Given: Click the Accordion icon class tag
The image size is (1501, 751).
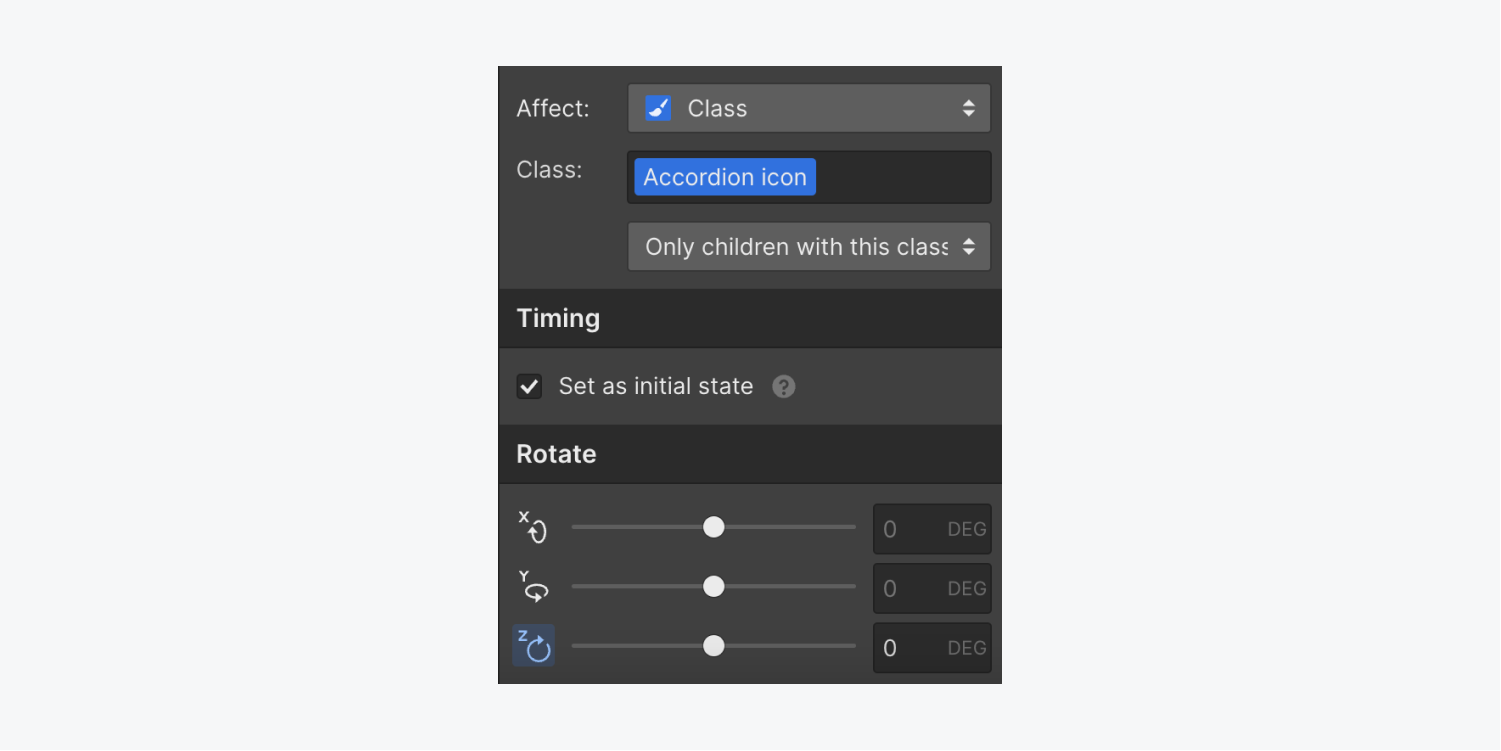Looking at the screenshot, I should coord(725,177).
